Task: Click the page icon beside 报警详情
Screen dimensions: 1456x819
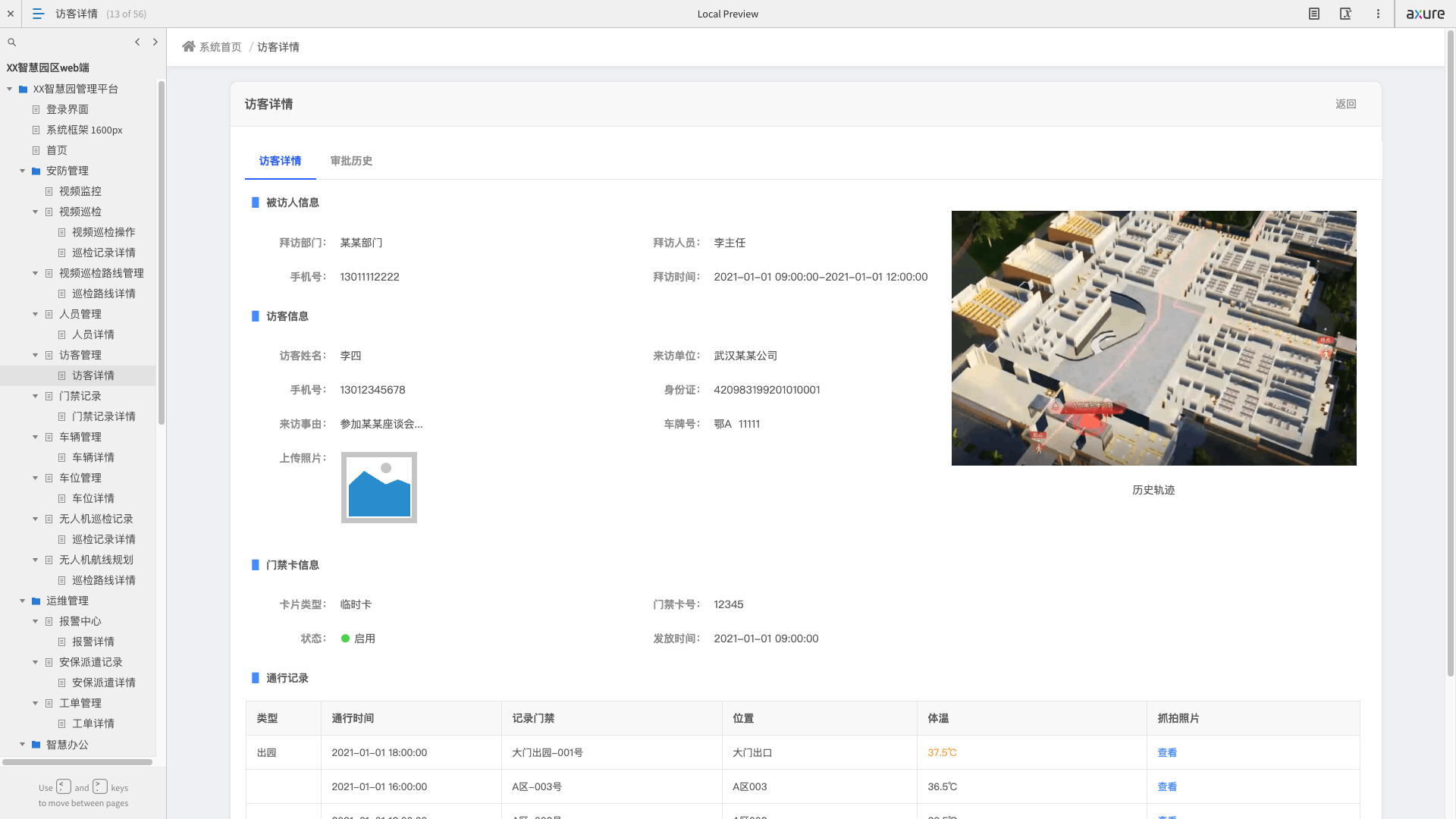Action: pyautogui.click(x=61, y=642)
